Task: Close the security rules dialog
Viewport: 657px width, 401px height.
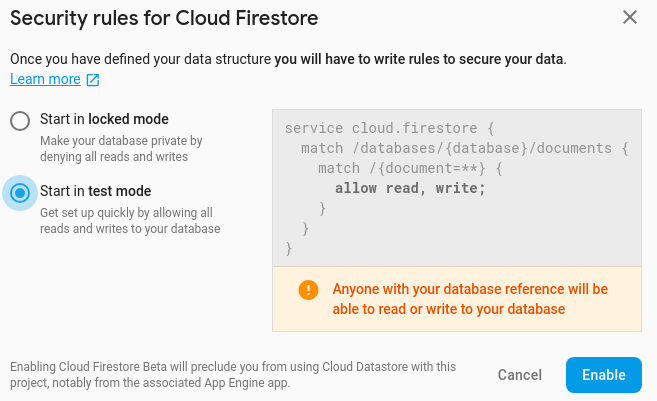Action: 630,18
